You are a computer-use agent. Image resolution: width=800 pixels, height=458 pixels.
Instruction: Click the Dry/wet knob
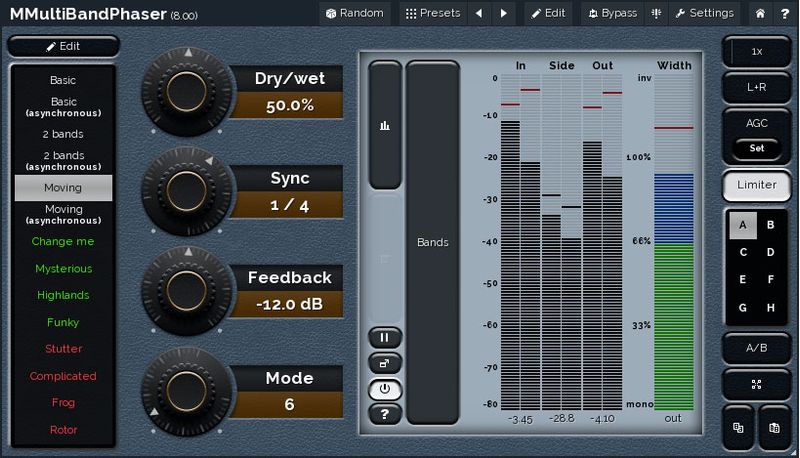click(187, 92)
